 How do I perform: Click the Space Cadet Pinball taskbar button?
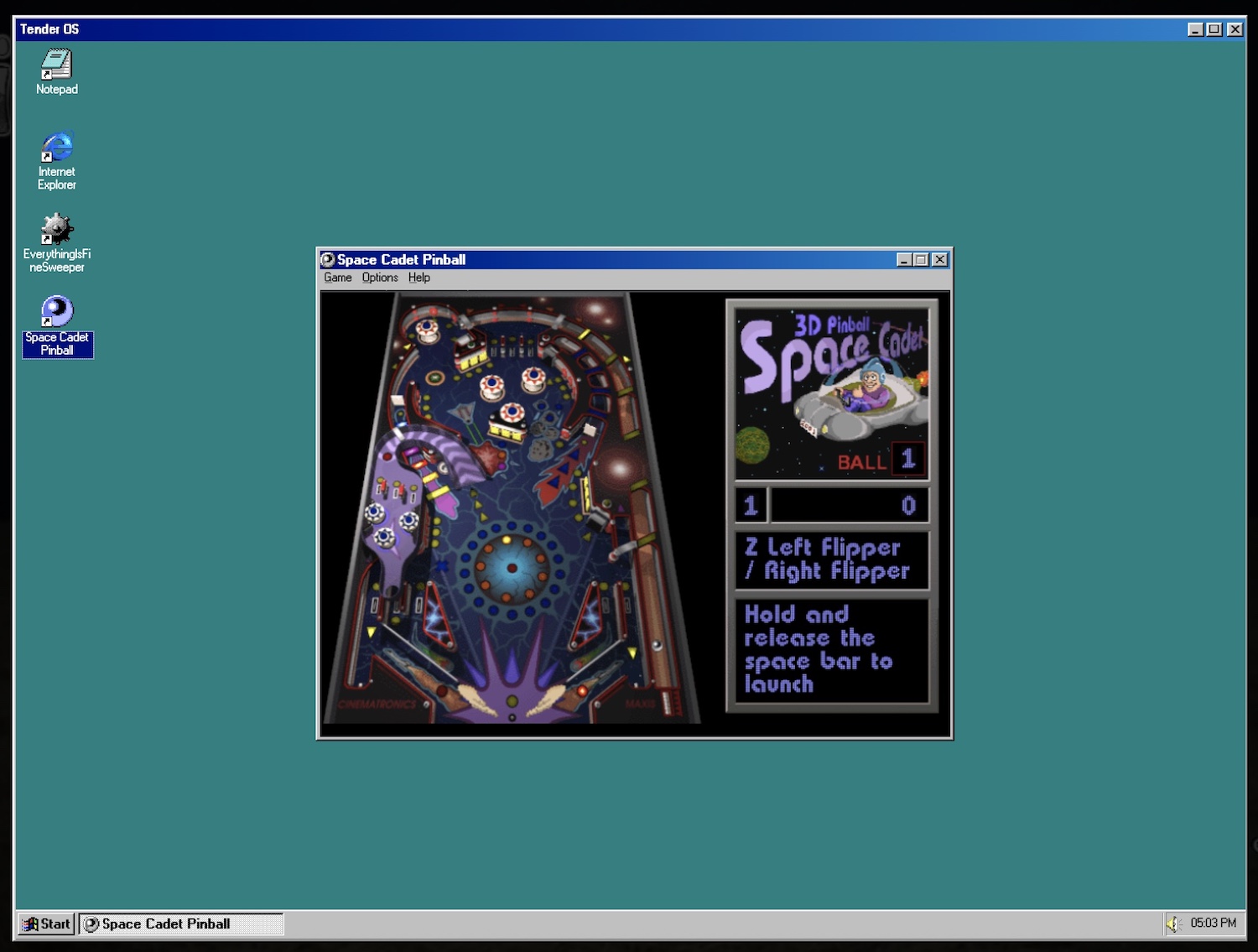[x=181, y=923]
